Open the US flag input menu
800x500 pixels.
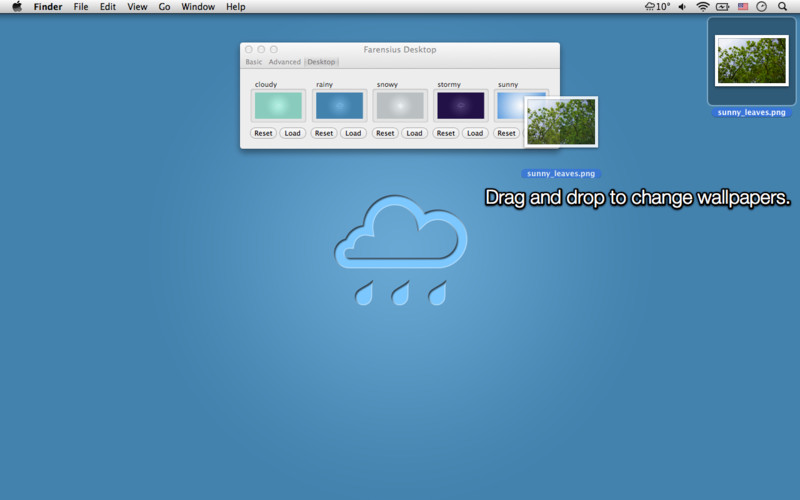(743, 7)
